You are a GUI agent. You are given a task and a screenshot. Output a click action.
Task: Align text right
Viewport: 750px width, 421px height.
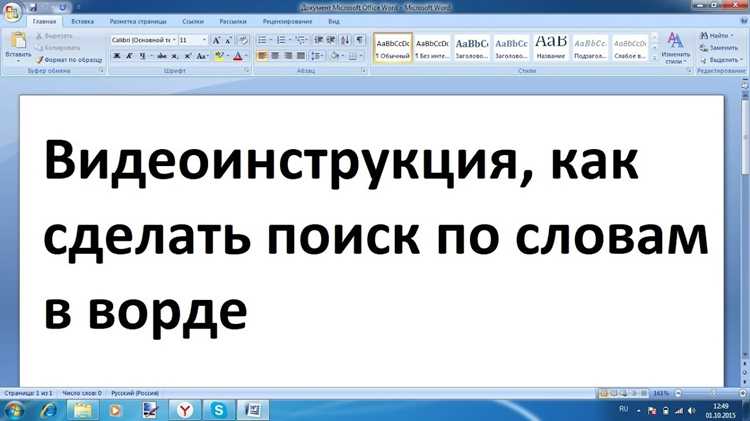[x=288, y=56]
